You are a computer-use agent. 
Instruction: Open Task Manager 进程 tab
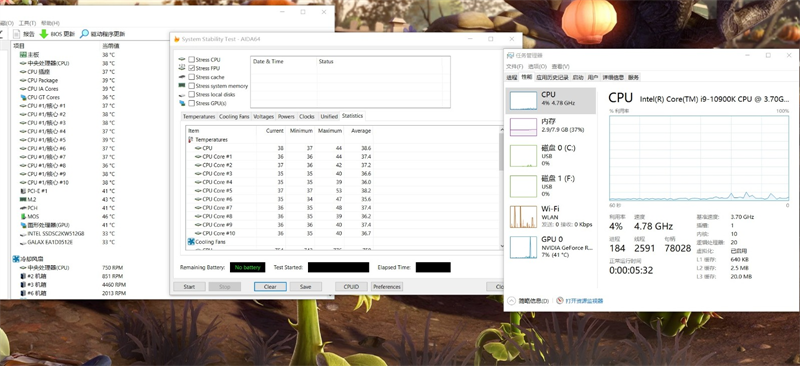[x=512, y=78]
